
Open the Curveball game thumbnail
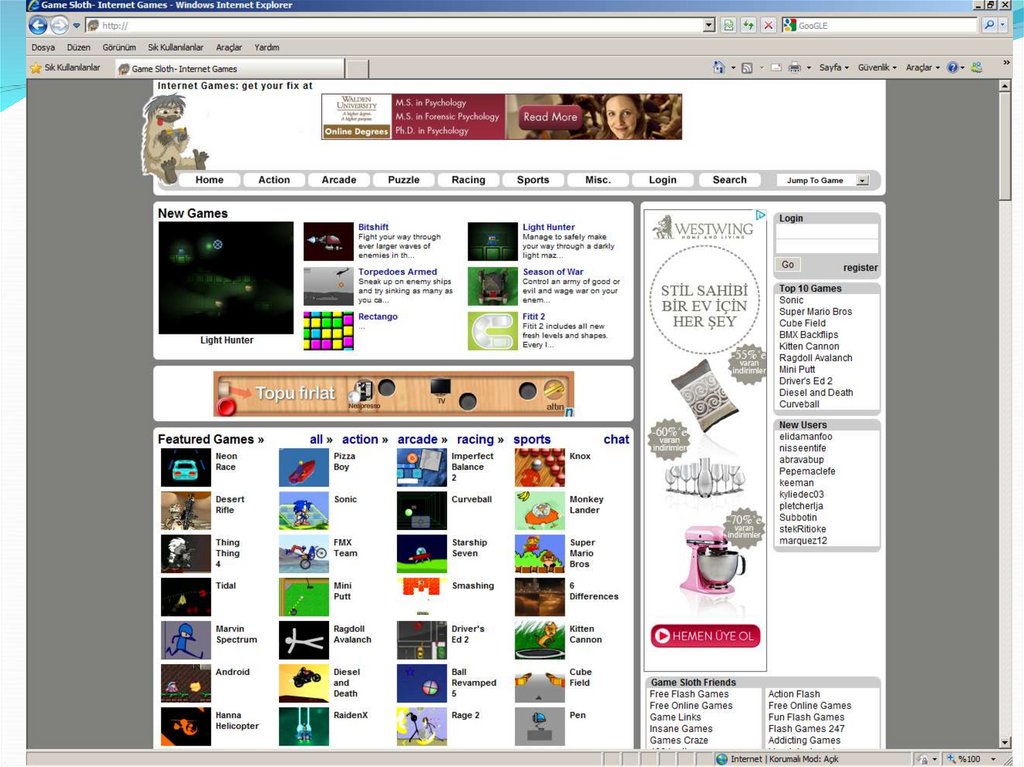click(x=422, y=510)
